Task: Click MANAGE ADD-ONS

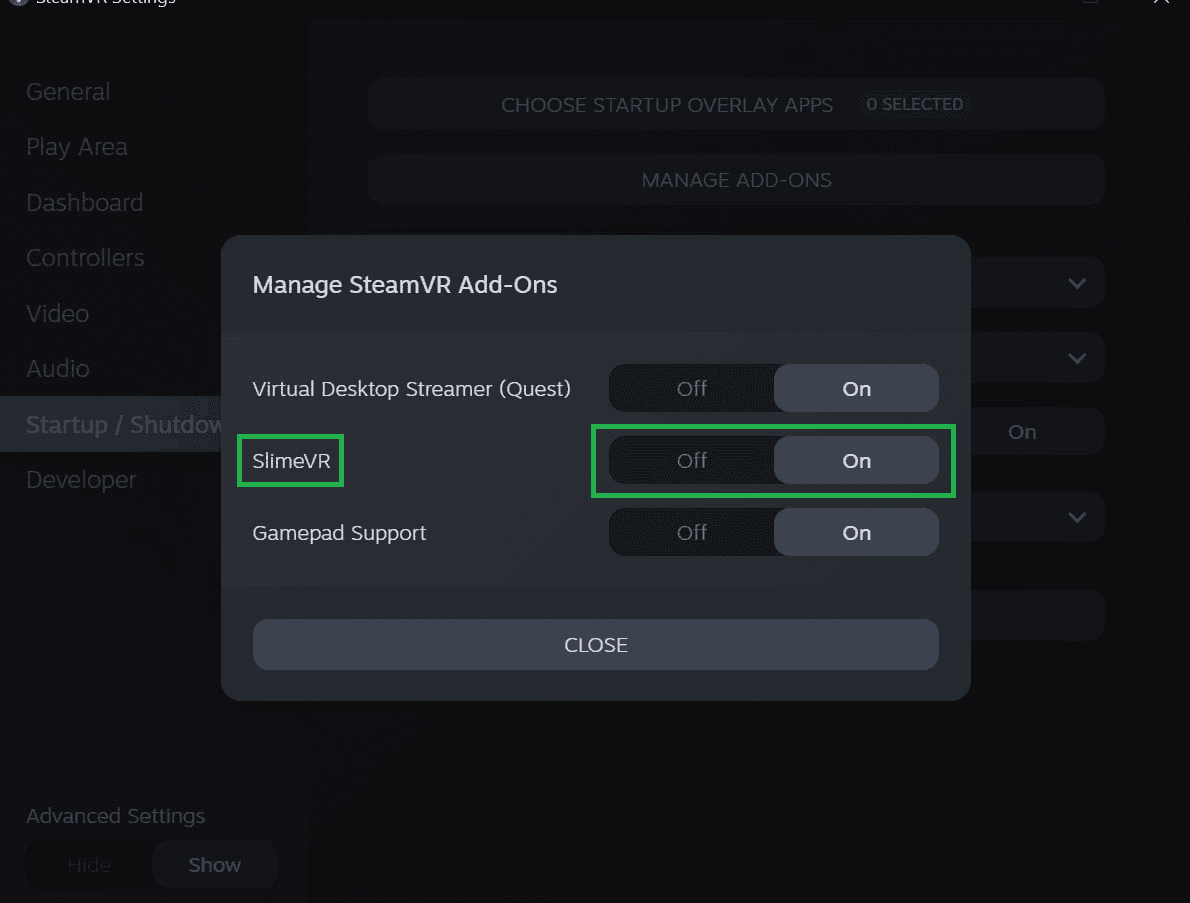Action: 735,180
